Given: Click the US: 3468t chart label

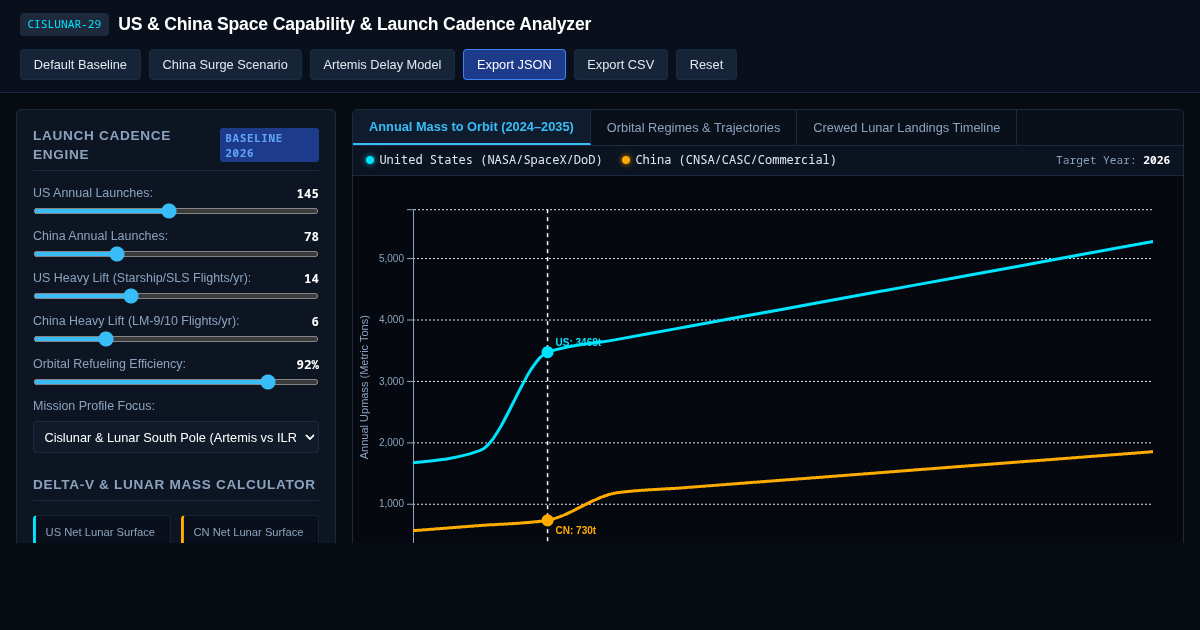Looking at the screenshot, I should coord(578,342).
